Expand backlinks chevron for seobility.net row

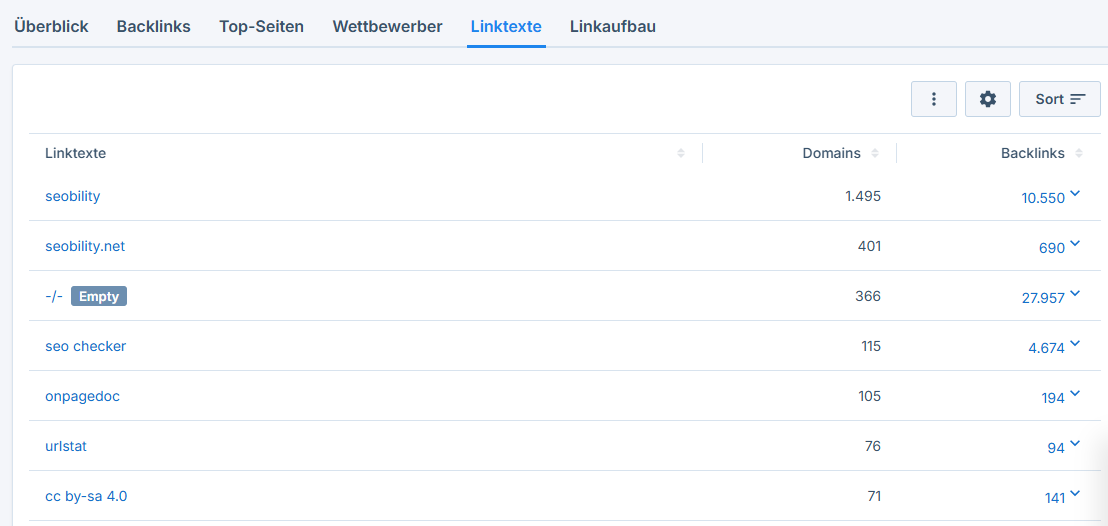point(1075,244)
